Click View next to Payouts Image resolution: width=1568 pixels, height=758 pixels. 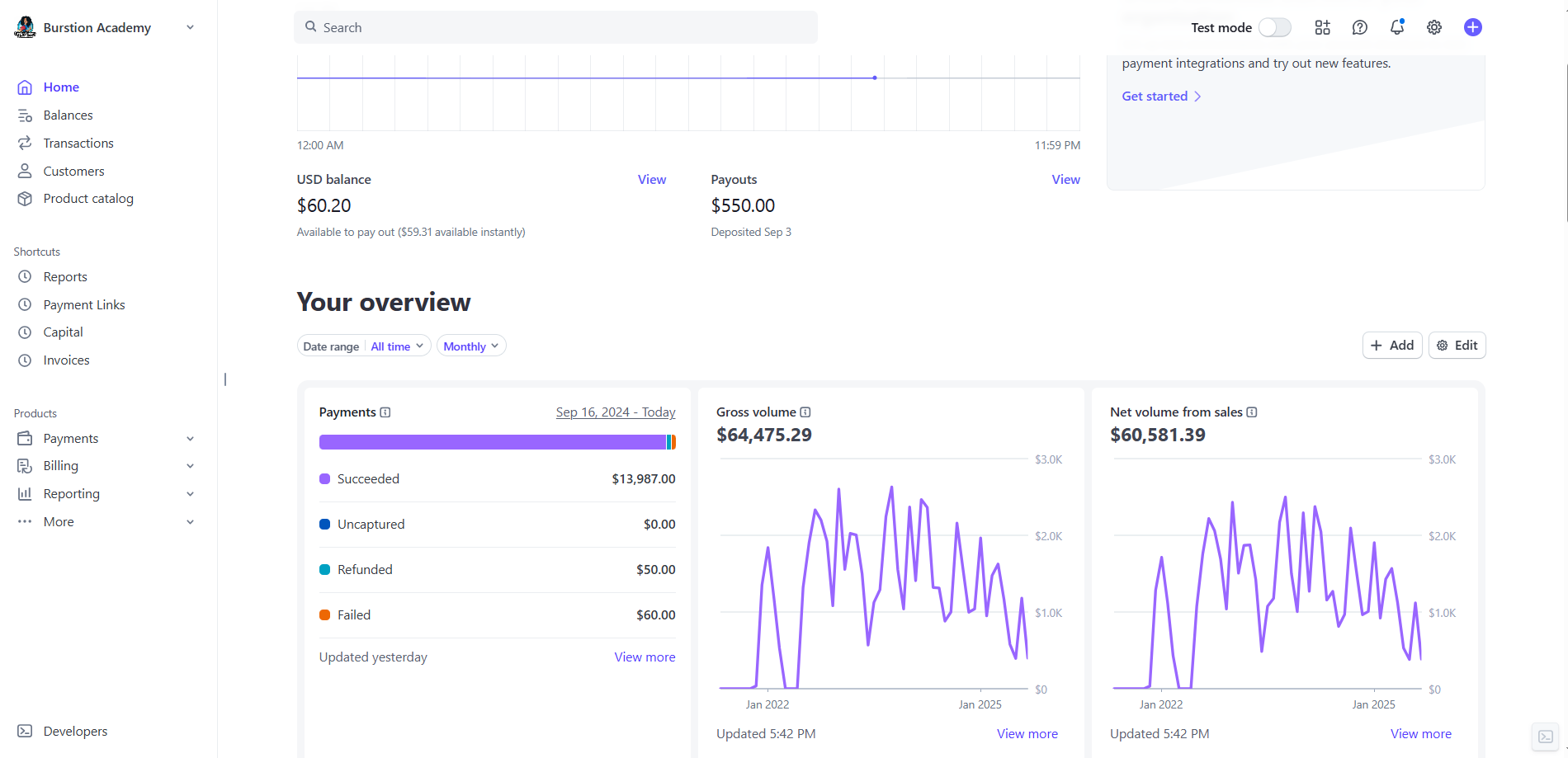[x=1065, y=180]
